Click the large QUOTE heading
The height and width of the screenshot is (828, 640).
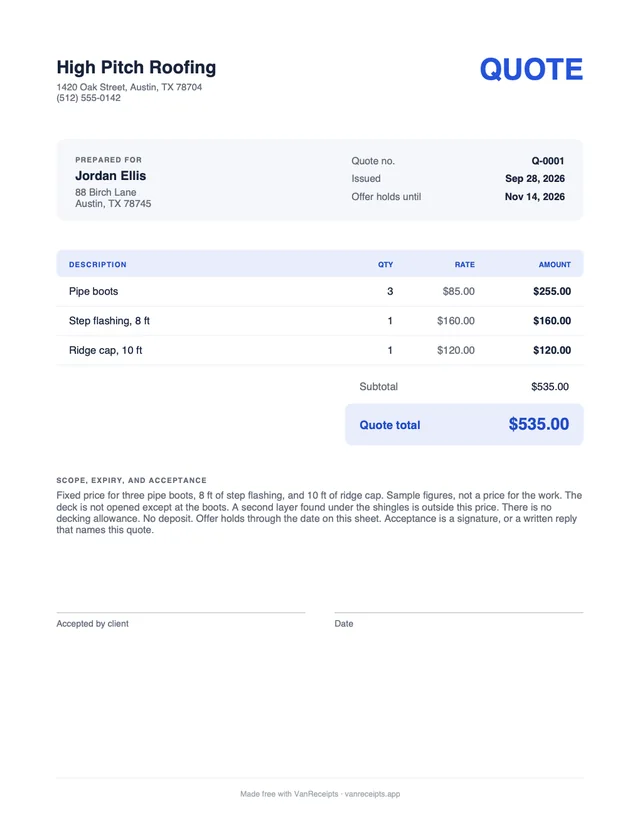coord(531,69)
